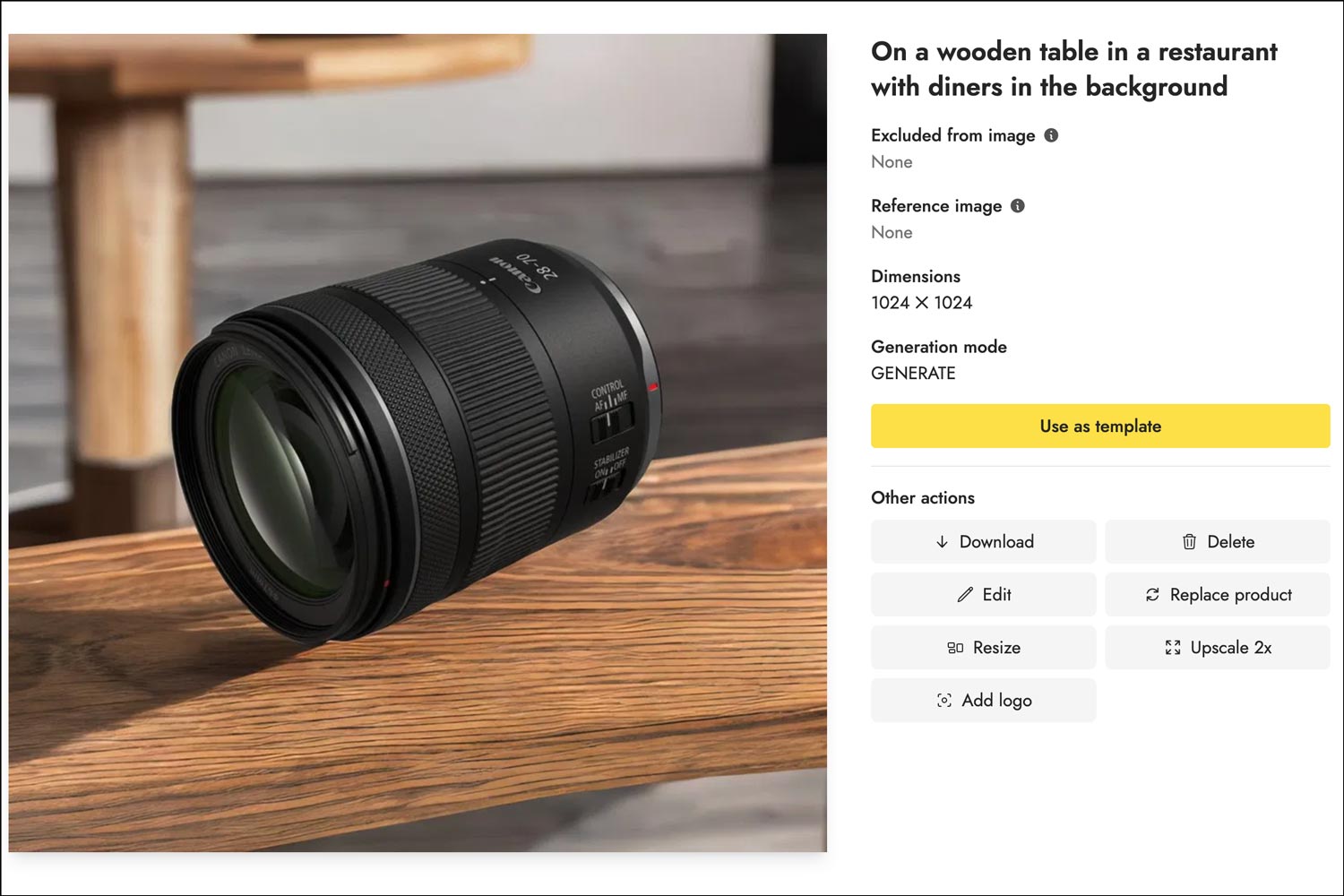This screenshot has height=896, width=1344.
Task: Click the Dimensions label
Action: (x=915, y=277)
